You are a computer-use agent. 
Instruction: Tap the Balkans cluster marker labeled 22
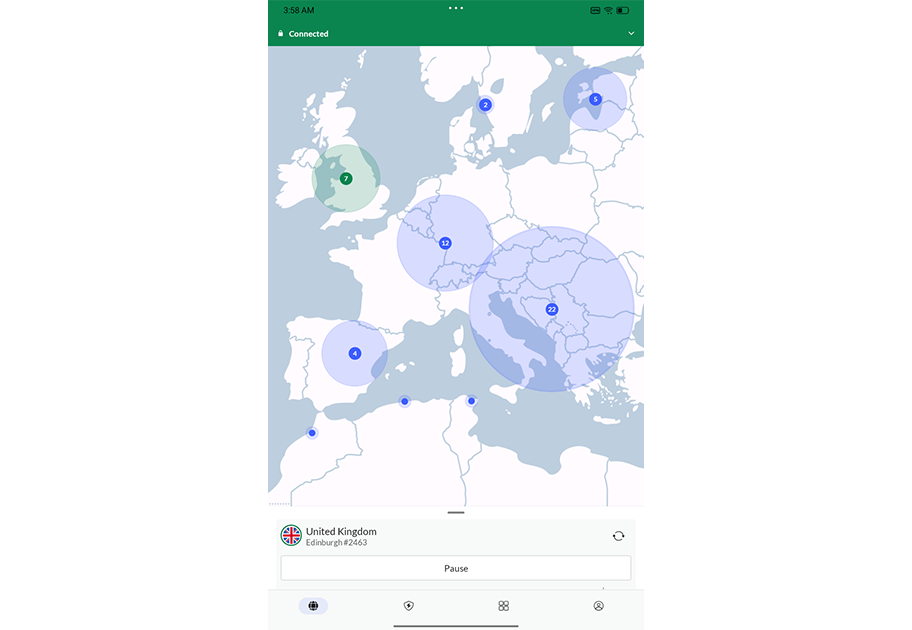point(552,309)
